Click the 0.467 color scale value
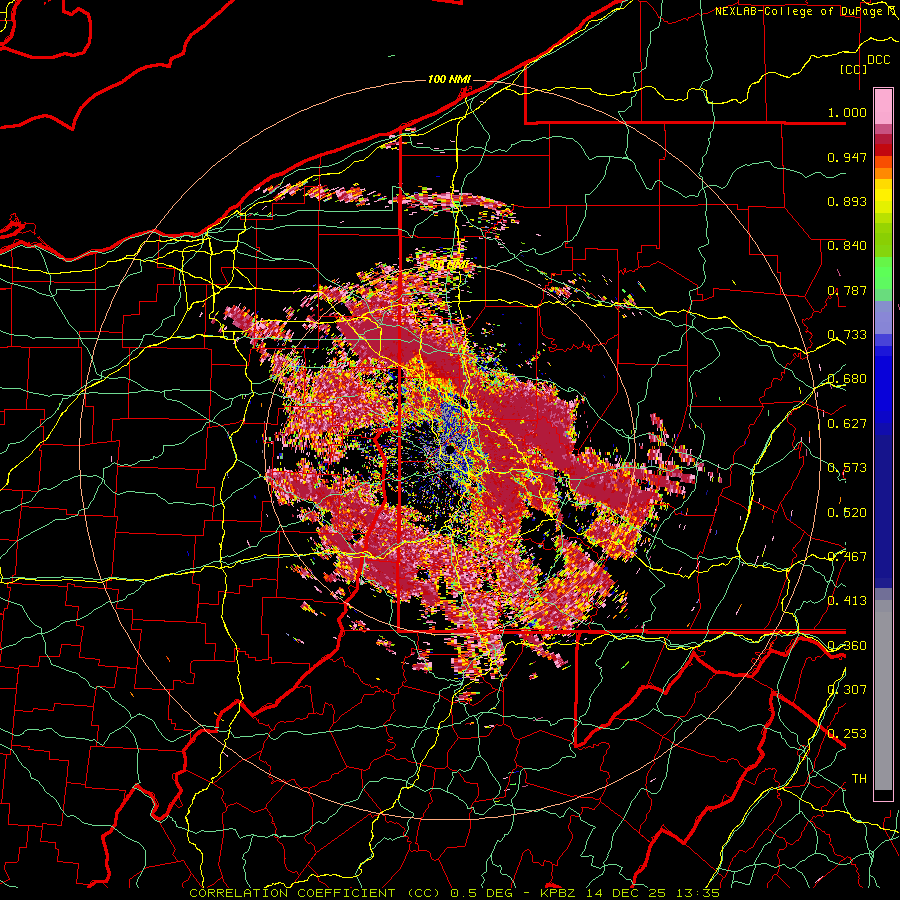 tap(847, 557)
